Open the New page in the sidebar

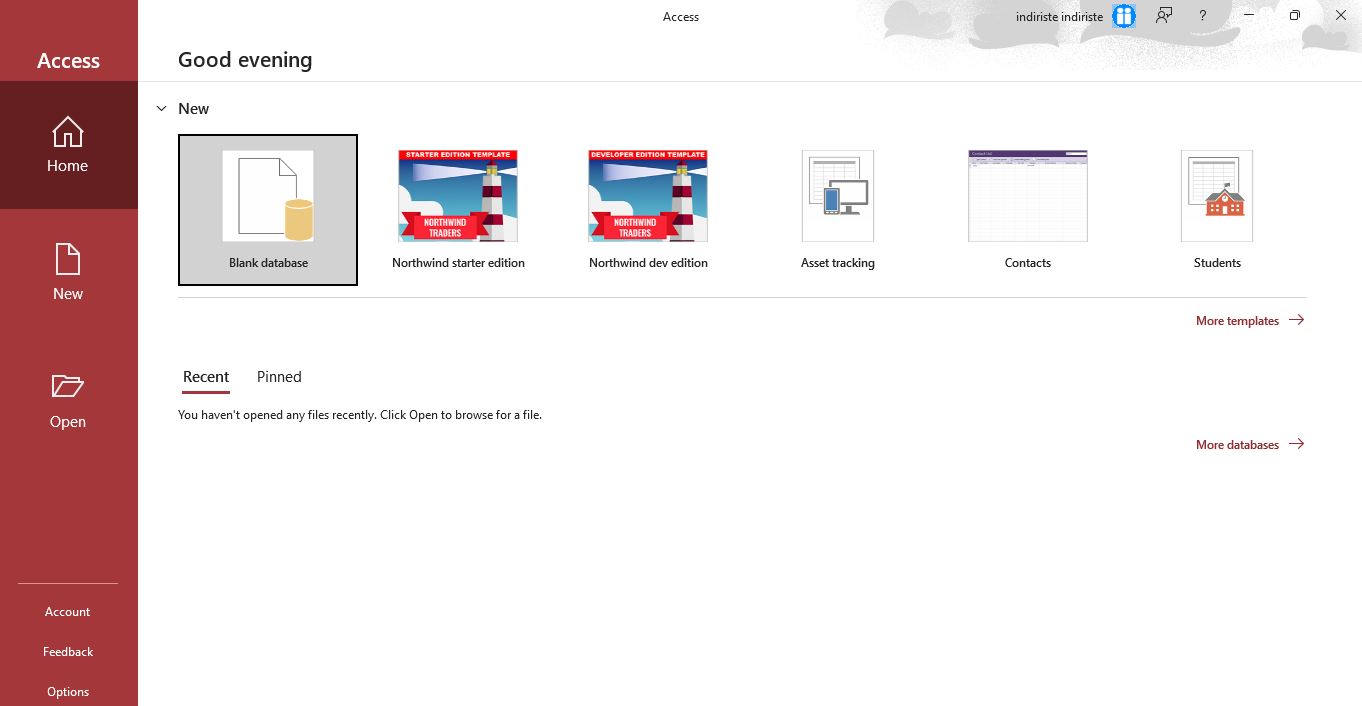(x=68, y=273)
